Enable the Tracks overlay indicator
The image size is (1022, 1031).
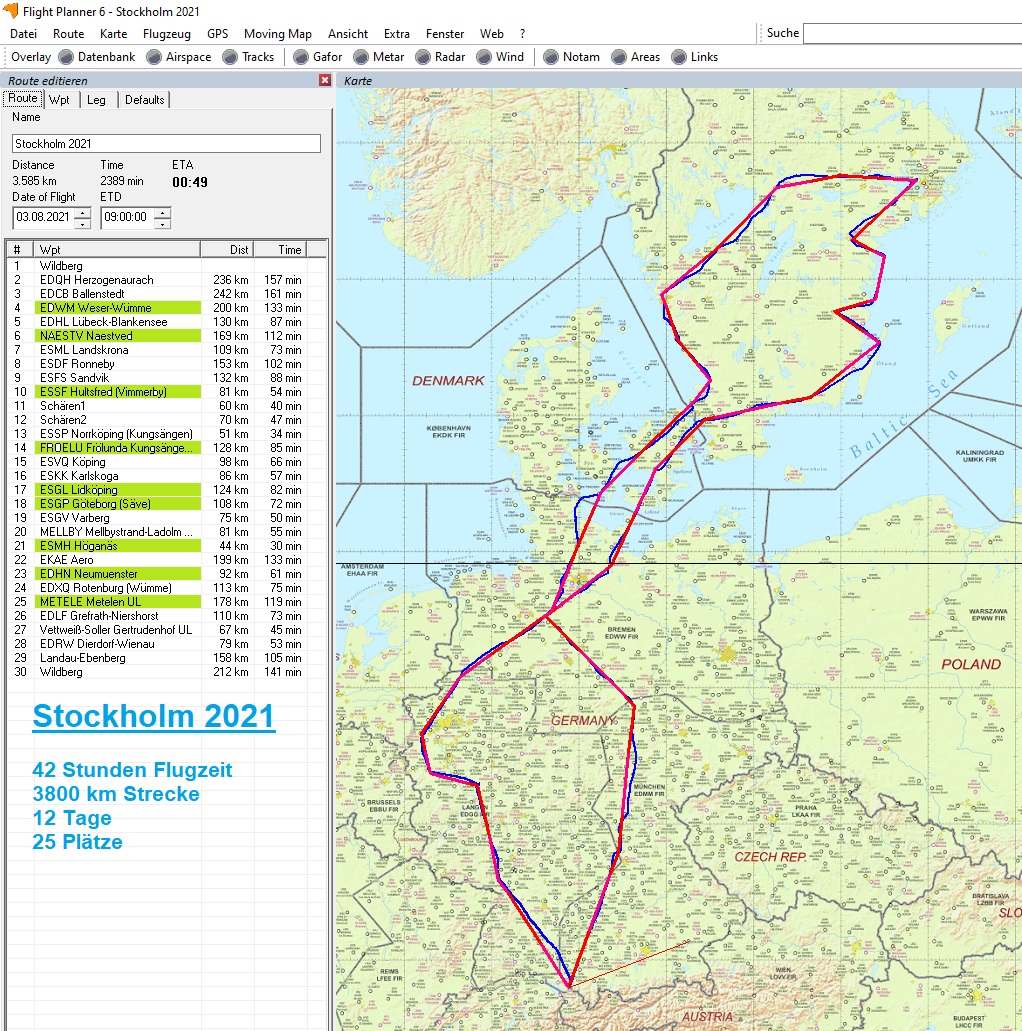pyautogui.click(x=231, y=57)
